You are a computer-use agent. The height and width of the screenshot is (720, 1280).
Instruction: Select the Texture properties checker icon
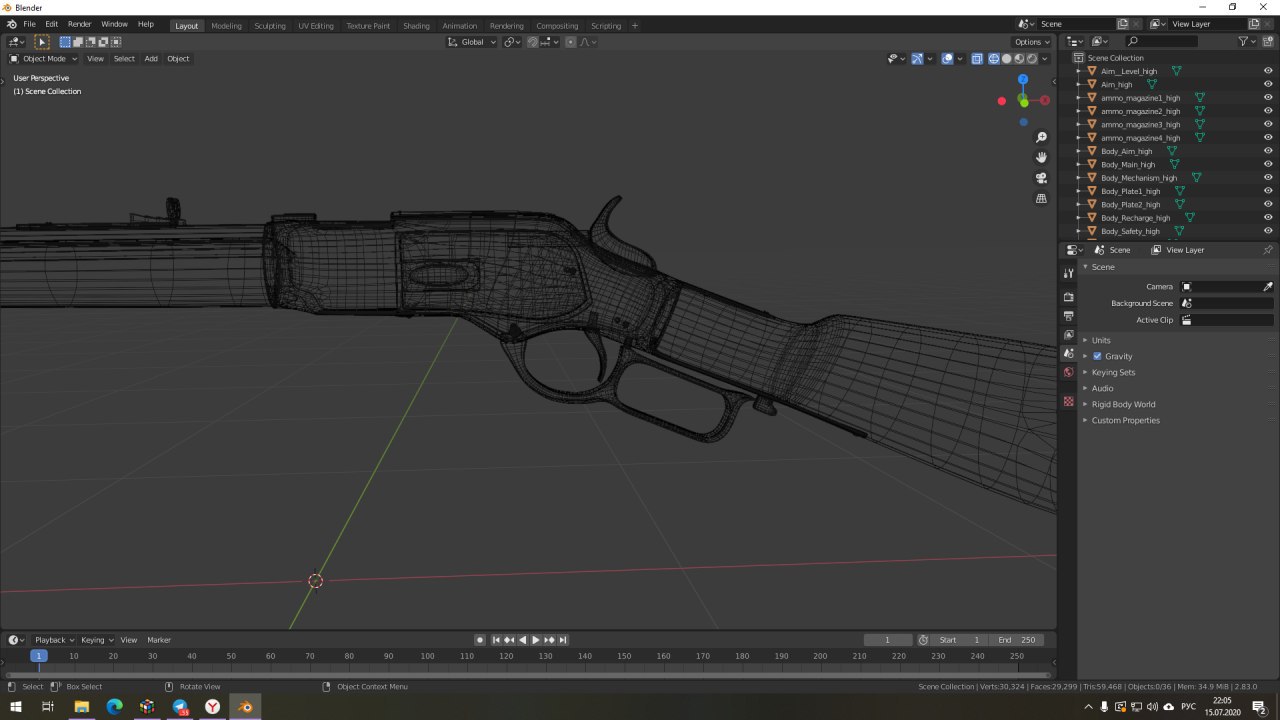coord(1068,401)
